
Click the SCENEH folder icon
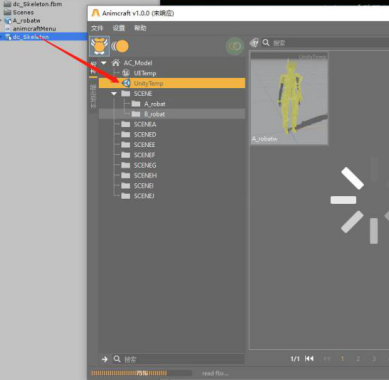click(x=126, y=175)
